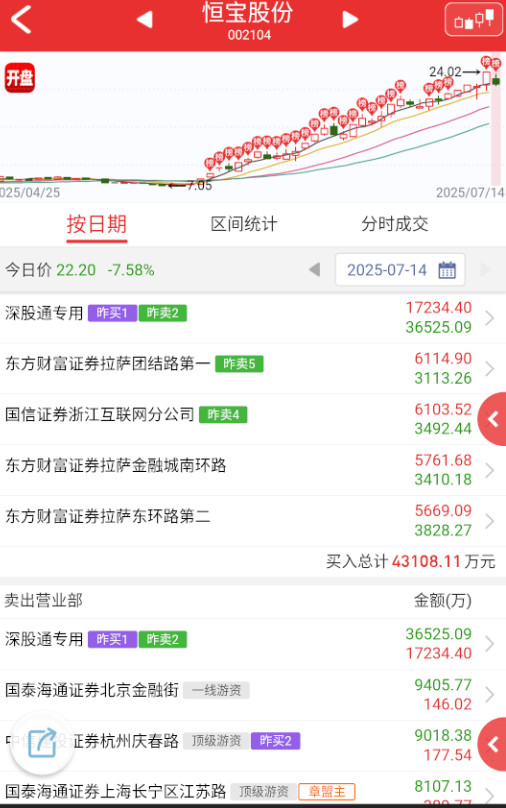This screenshot has width=506, height=808.
Task: Switch to next stock with right triangle
Action: [x=350, y=20]
